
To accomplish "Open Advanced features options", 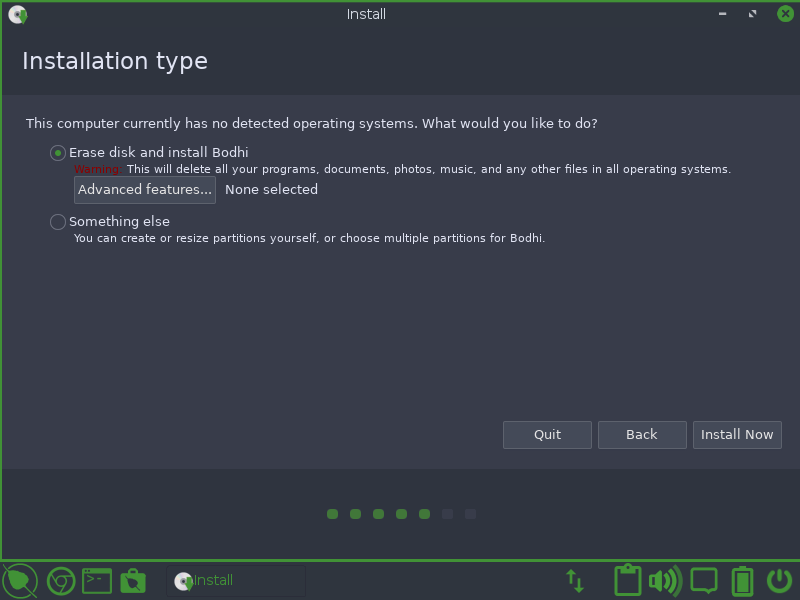I will [x=145, y=190].
